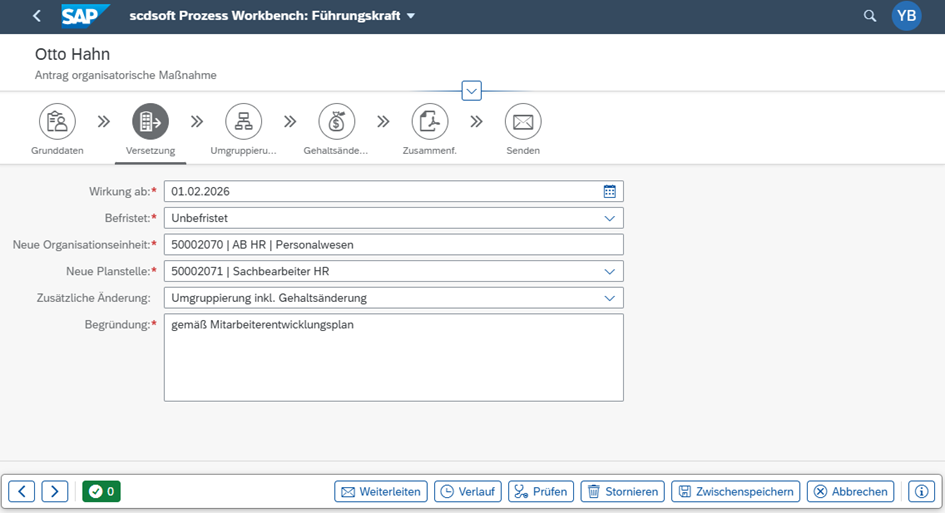Click the information icon in footer

[921, 491]
